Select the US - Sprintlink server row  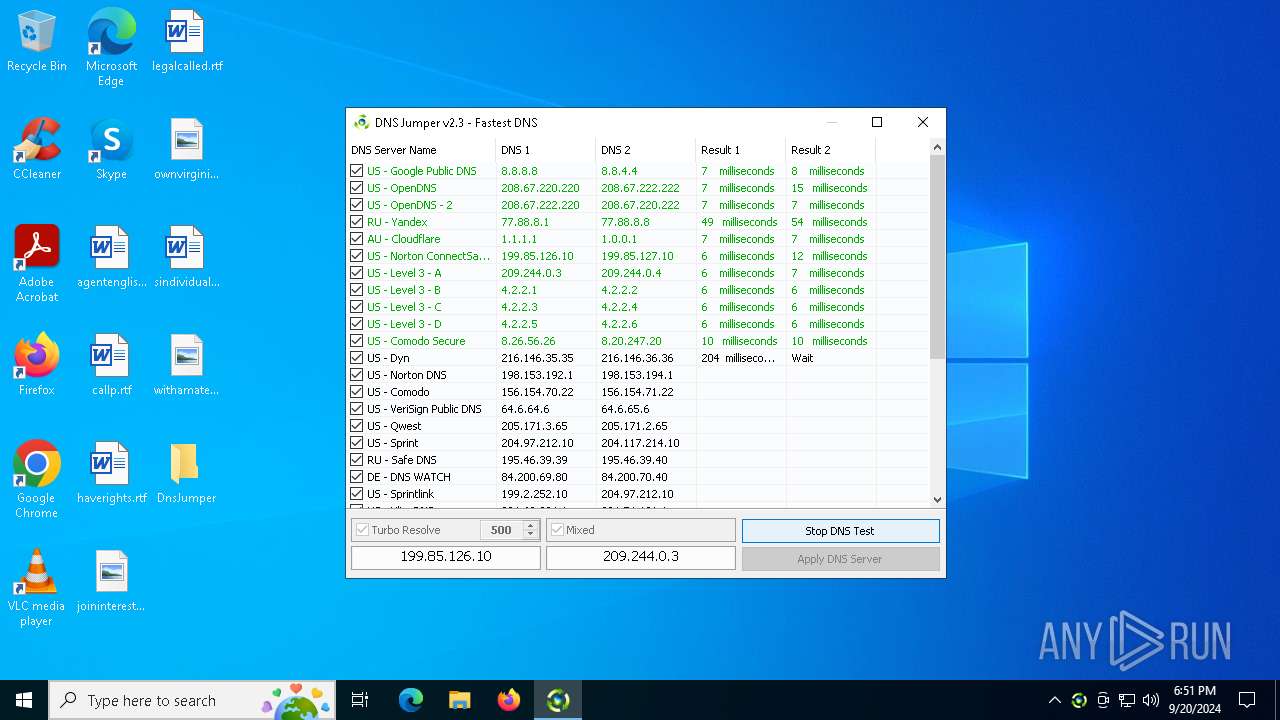(x=638, y=494)
